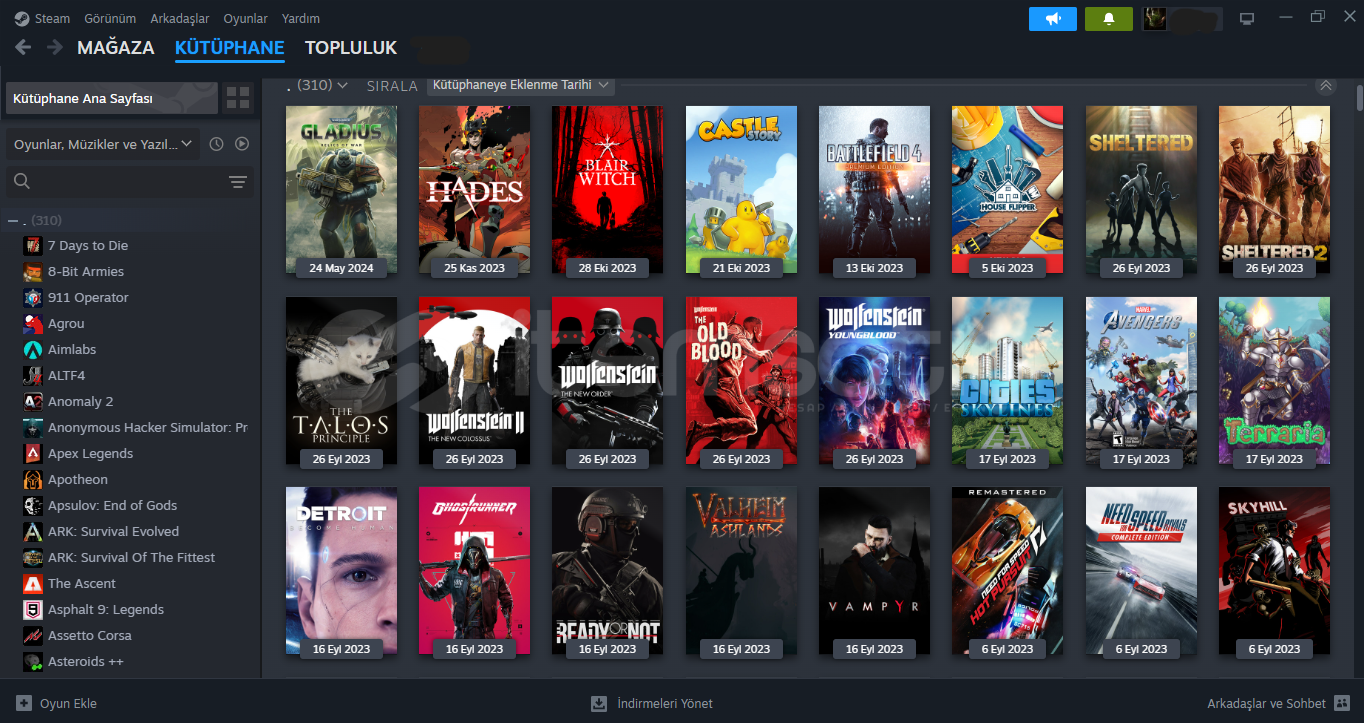The width and height of the screenshot is (1364, 723).
Task: Open the announcements megaphone button
Action: (1052, 19)
